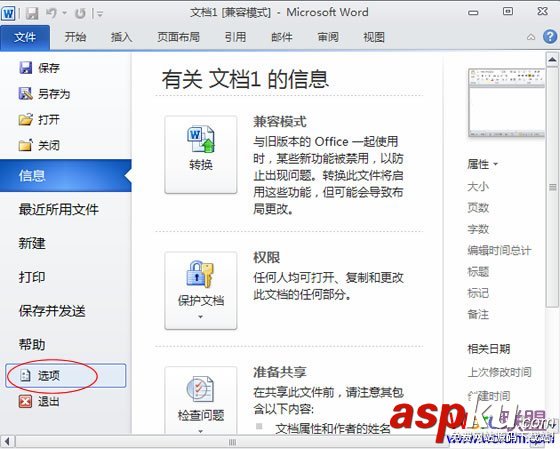Click the Redo icon in quick access toolbar
This screenshot has height=449, width=560.
coord(80,14)
